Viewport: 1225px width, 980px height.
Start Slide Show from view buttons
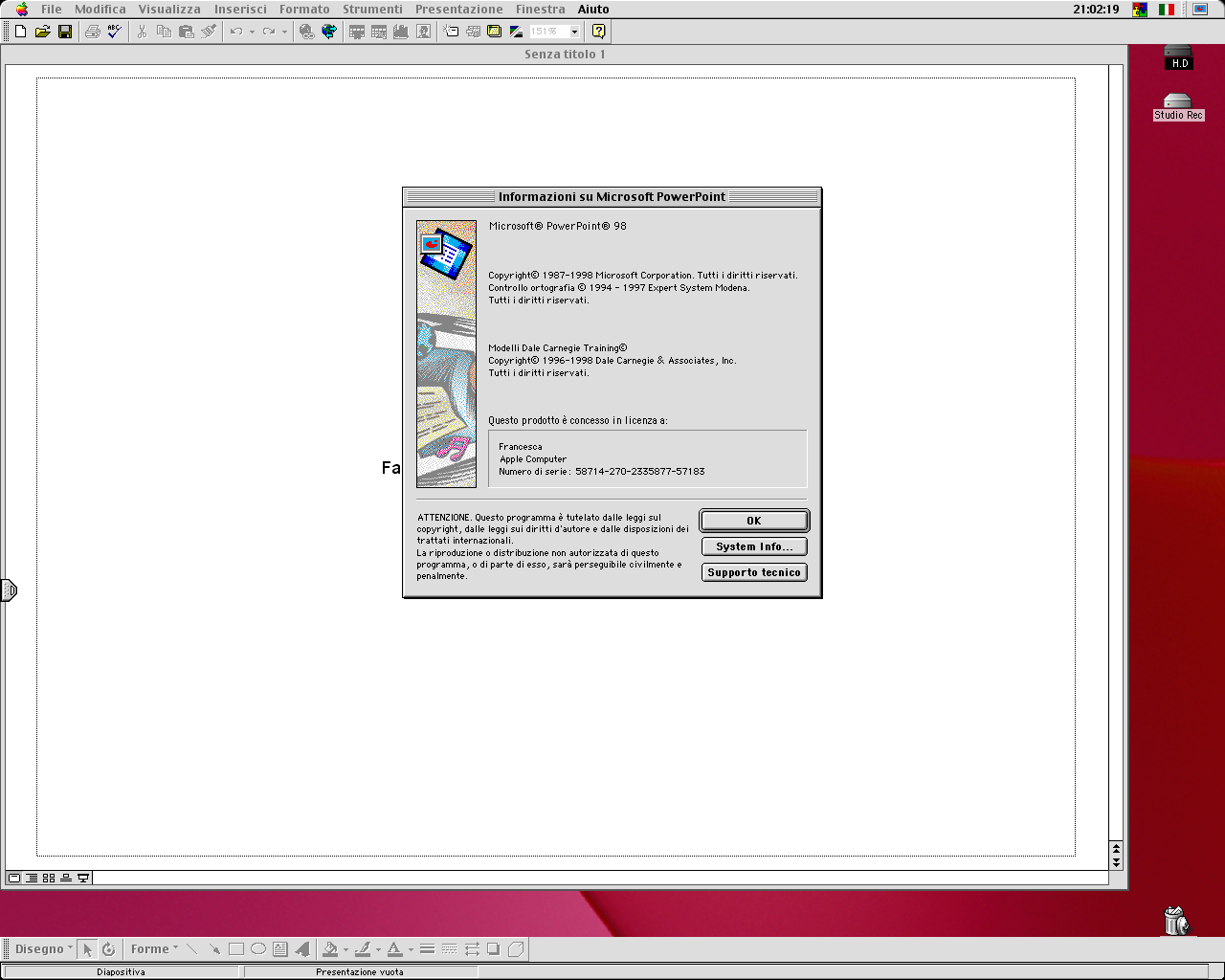pos(83,878)
